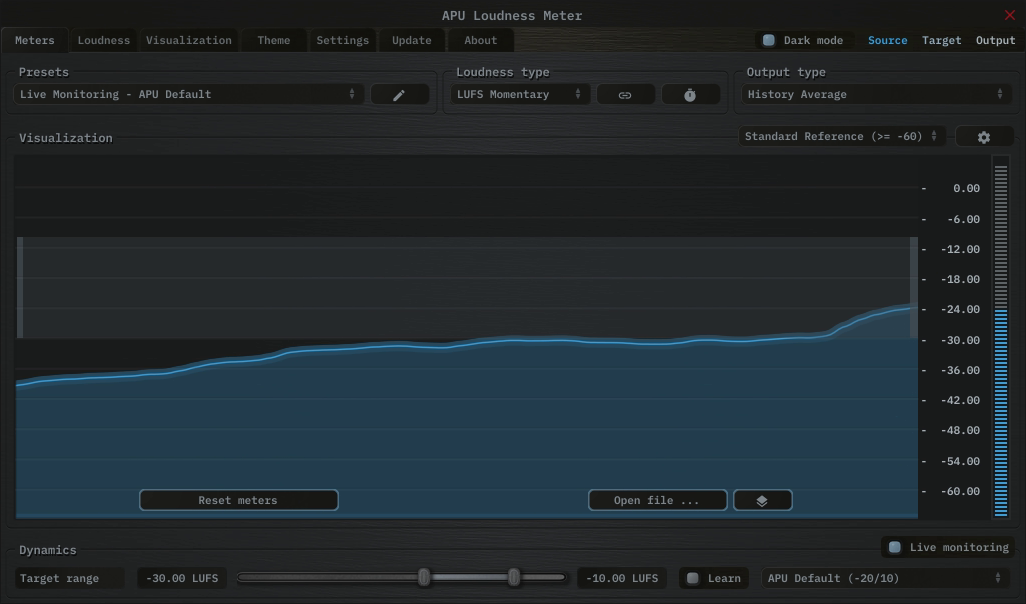
Task: Expand the LUFS Momentary loudness type dropdown
Action: tap(519, 95)
